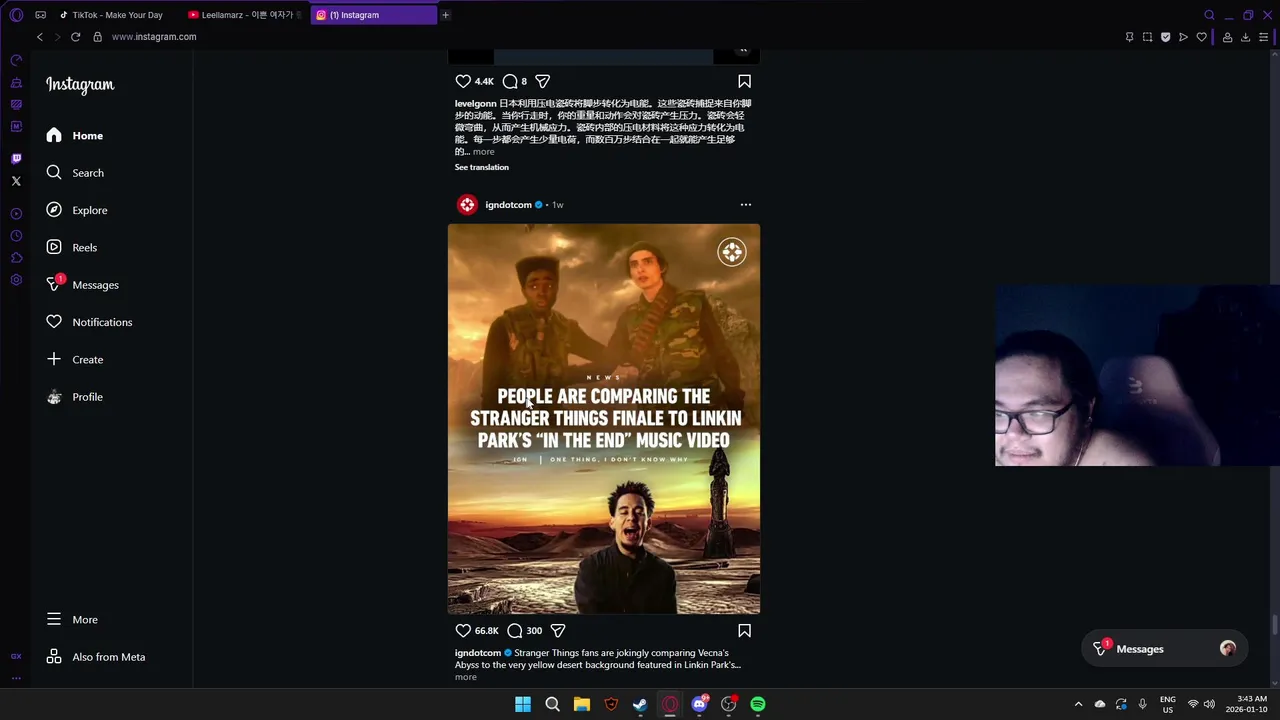Screen dimensions: 1280x720
Task: Open the downloads toolbar icon
Action: 1245,37
